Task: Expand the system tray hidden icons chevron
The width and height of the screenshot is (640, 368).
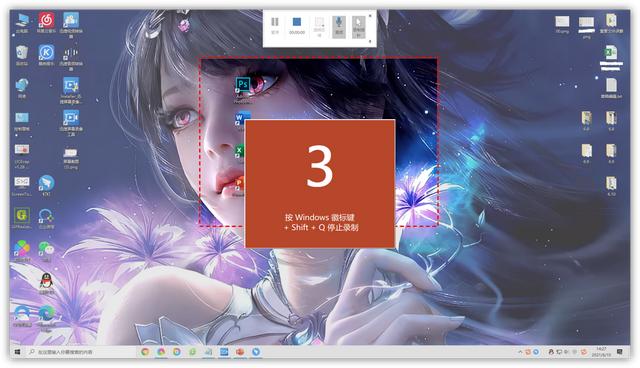Action: (x=520, y=352)
